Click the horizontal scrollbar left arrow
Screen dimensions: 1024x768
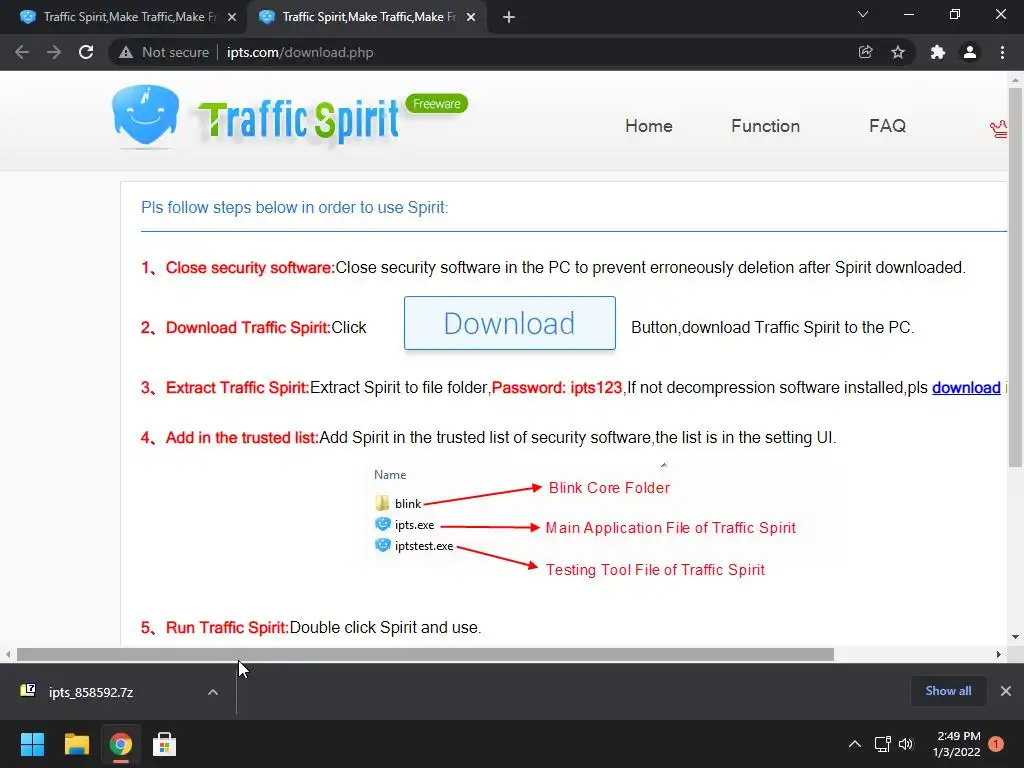pos(8,654)
